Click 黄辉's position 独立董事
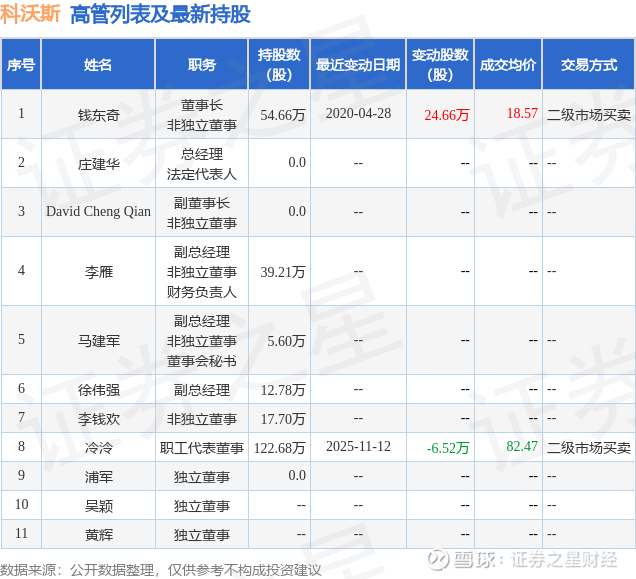Image resolution: width=636 pixels, height=579 pixels. [202, 534]
